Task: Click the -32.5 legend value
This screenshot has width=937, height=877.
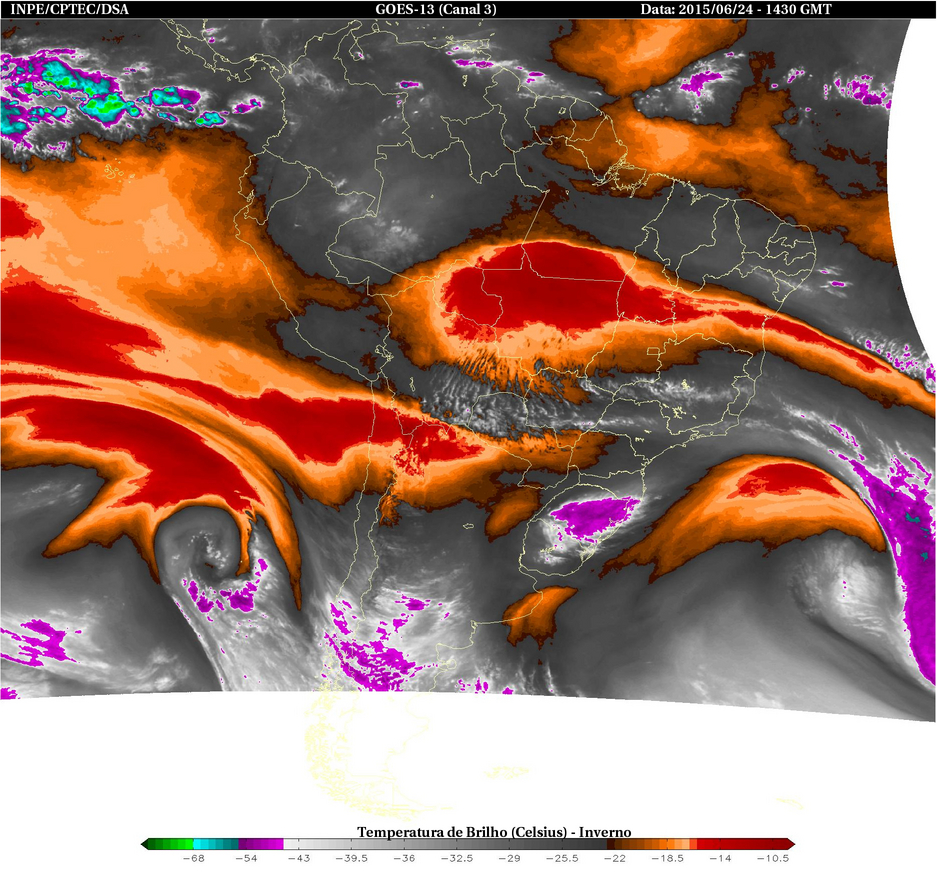Action: [x=457, y=858]
